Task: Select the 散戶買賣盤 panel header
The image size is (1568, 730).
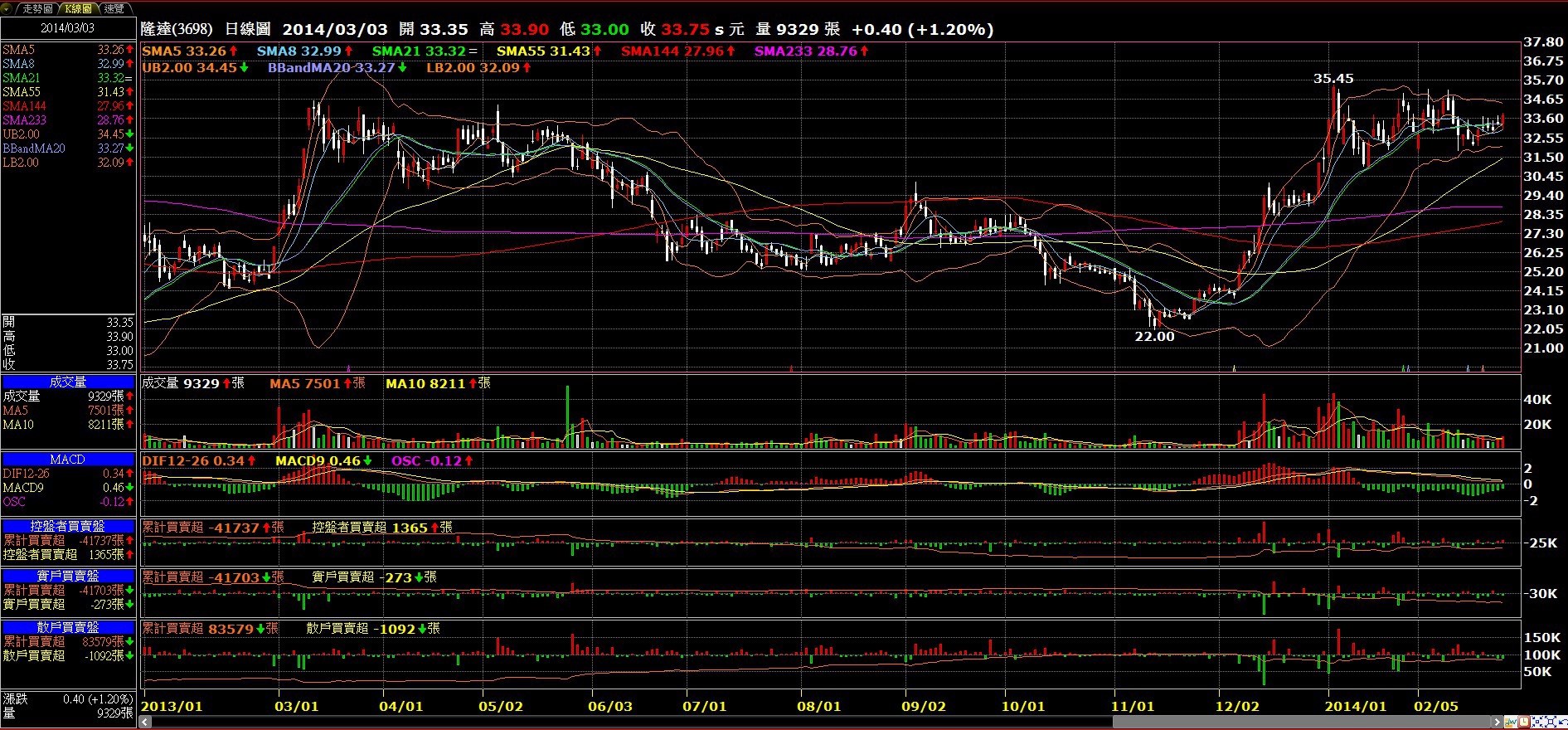Action: click(68, 627)
